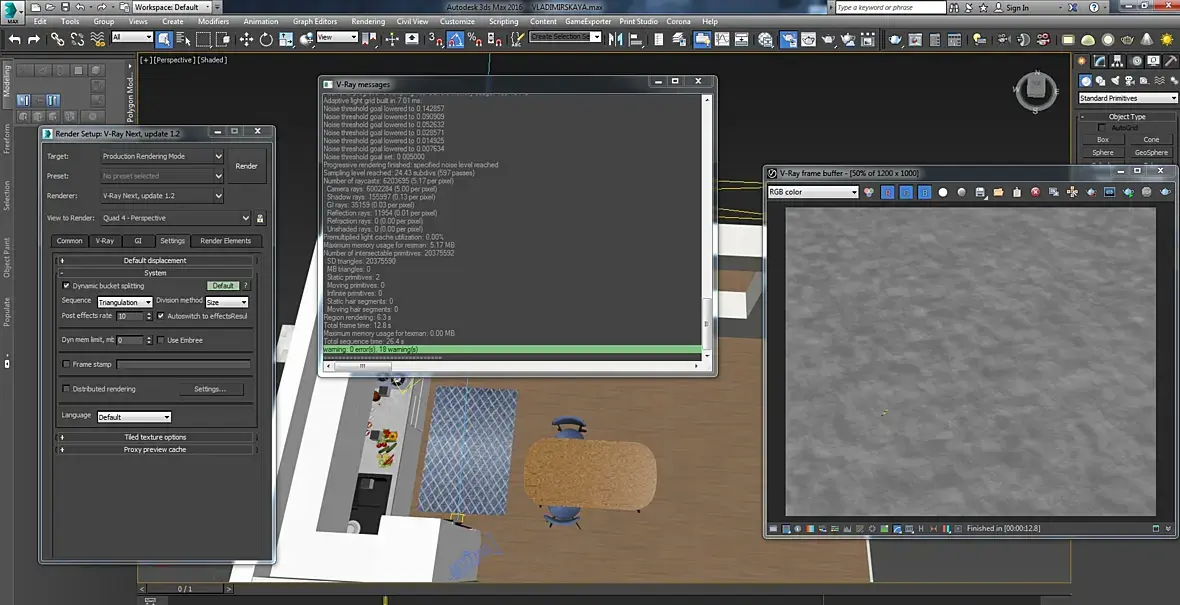Click the GeoSphere primitive button
Viewport: 1180px width, 605px height.
pyautogui.click(x=1151, y=153)
